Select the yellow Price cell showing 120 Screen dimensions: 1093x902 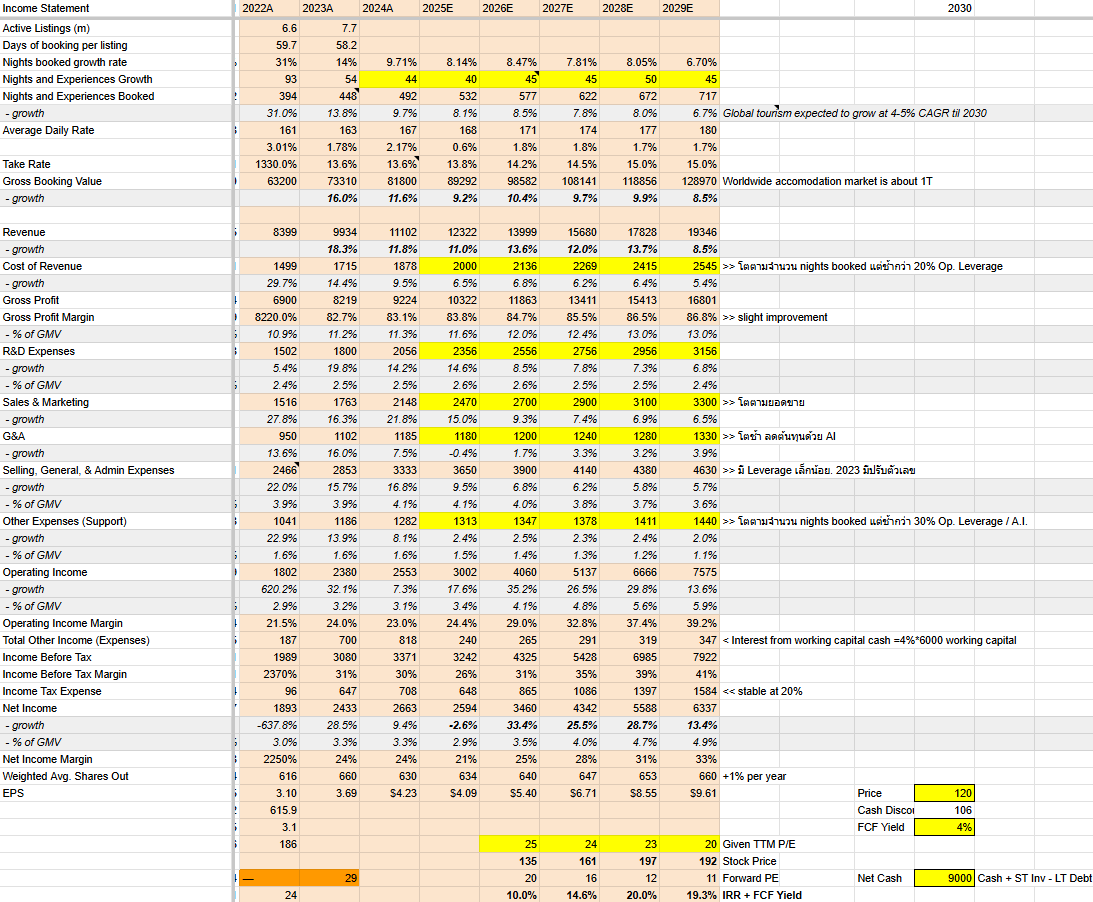tap(944, 793)
